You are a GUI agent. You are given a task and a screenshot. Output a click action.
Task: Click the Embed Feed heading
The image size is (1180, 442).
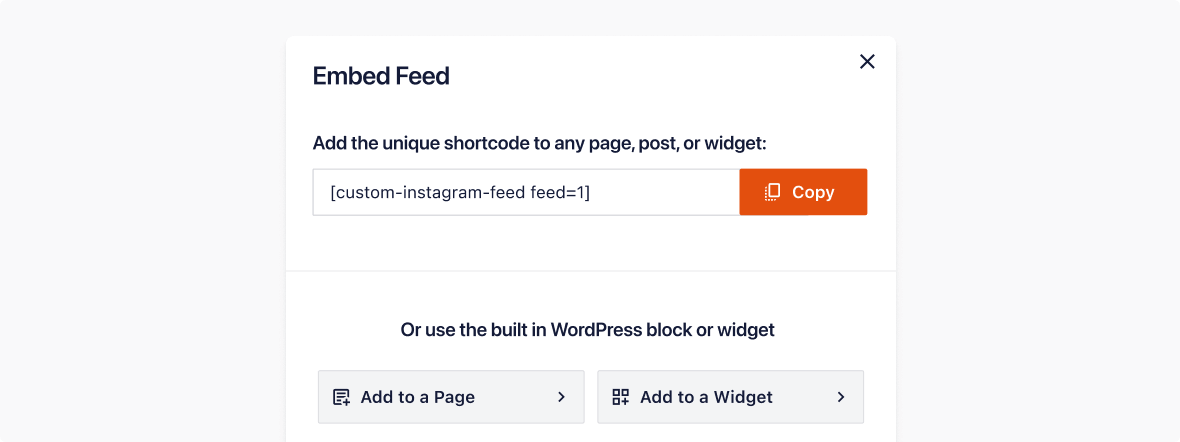pyautogui.click(x=381, y=76)
